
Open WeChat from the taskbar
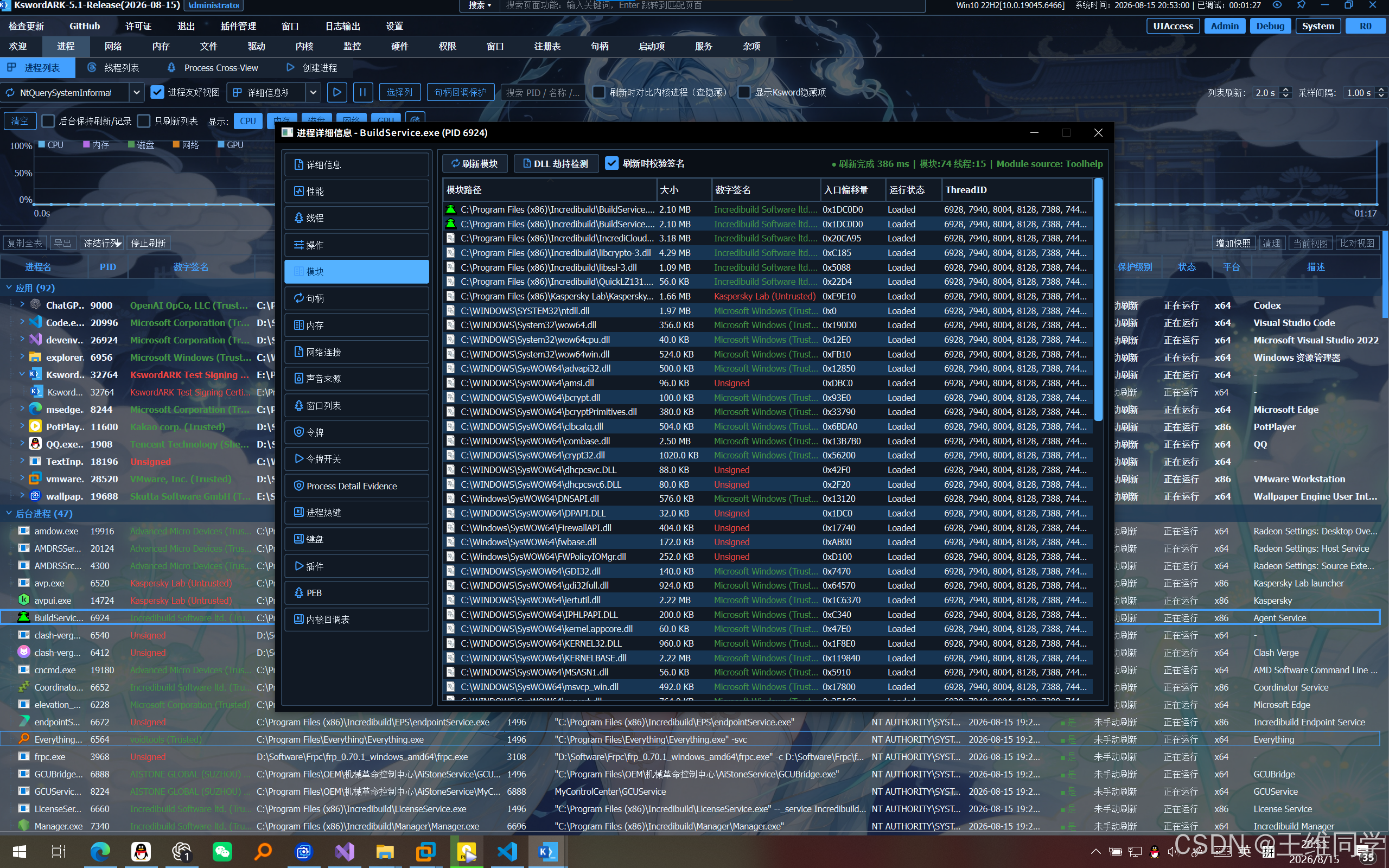pyautogui.click(x=222, y=852)
